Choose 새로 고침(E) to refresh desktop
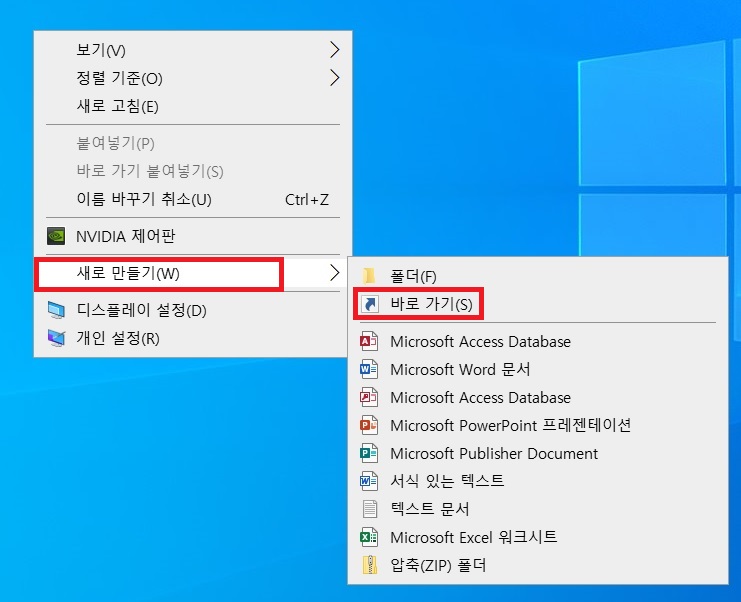Screen dimensions: 741x602 click(193, 106)
